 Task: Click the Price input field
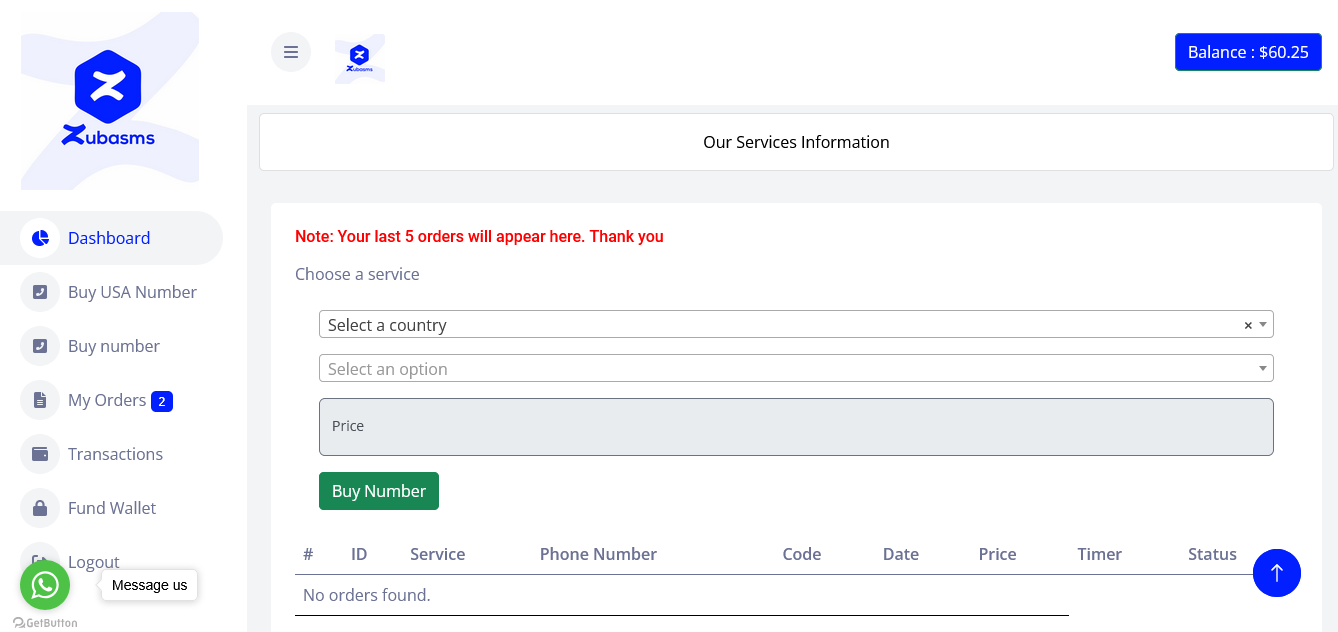point(795,427)
